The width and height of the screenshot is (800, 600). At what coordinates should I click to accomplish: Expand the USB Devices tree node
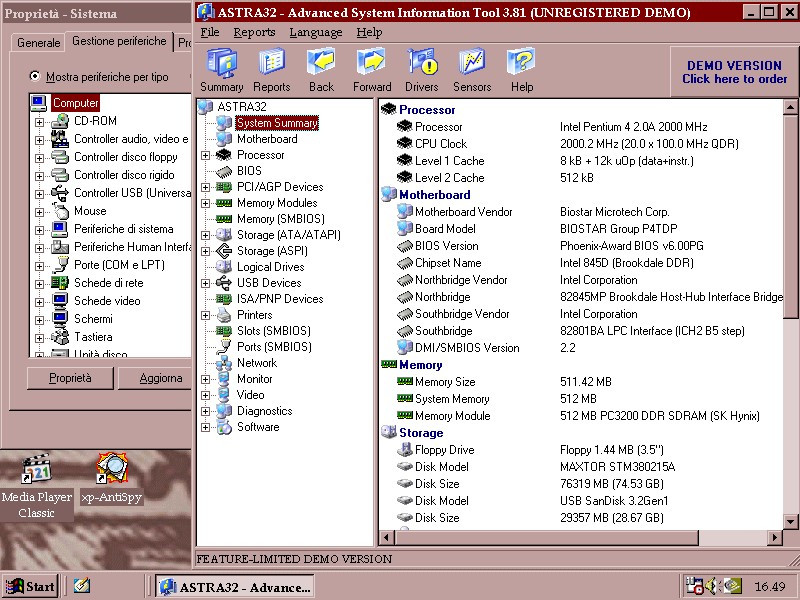(206, 283)
